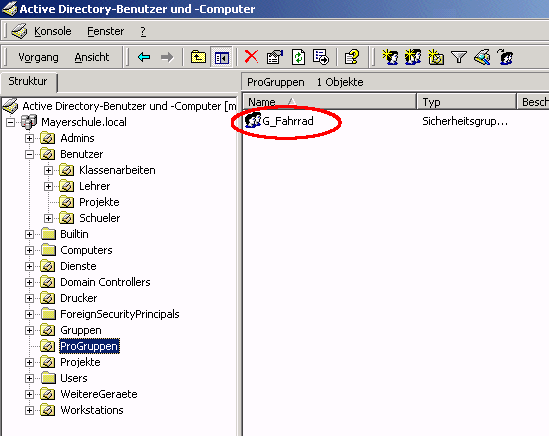This screenshot has height=436, width=549.
Task: Click the Computers folder icon
Action: point(48,250)
